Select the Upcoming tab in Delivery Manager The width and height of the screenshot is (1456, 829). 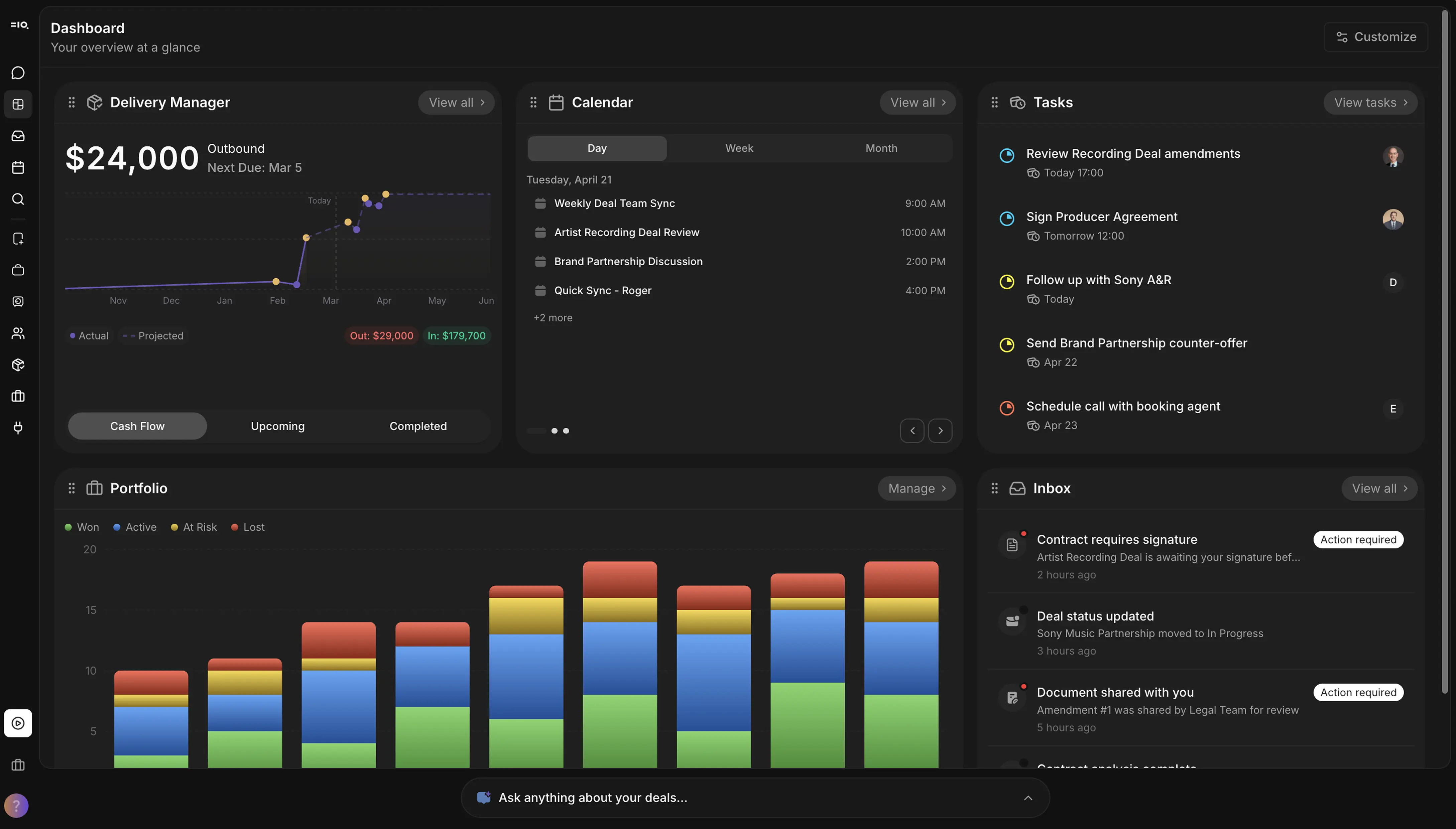click(x=277, y=426)
